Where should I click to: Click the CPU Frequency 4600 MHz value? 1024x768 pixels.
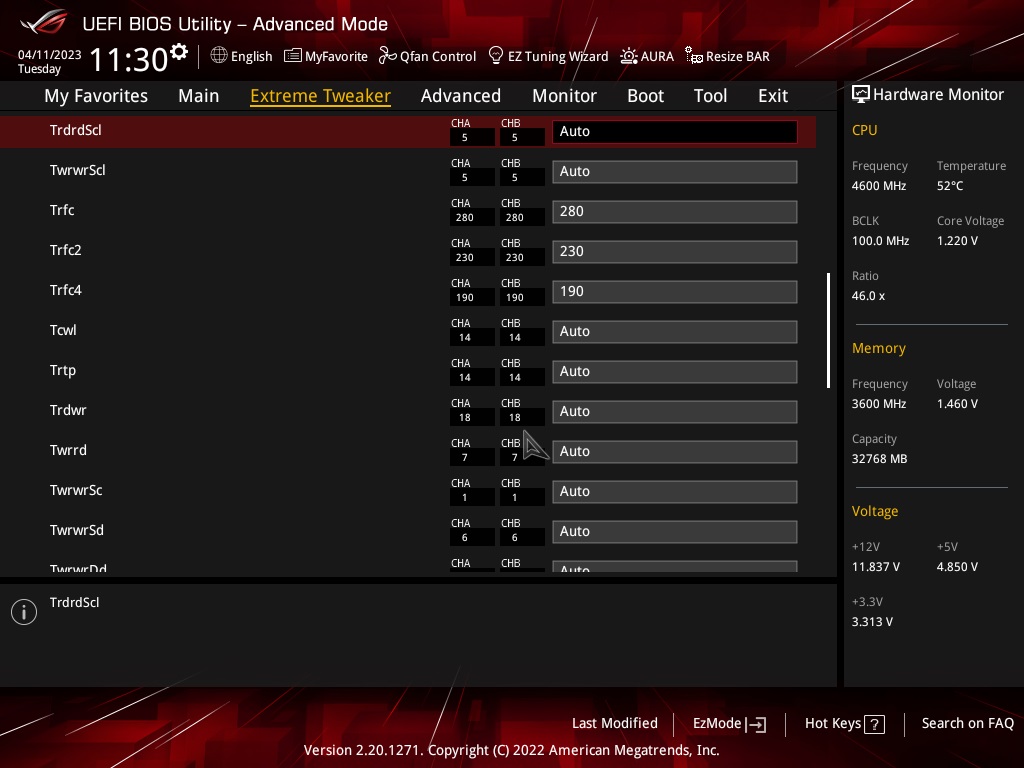[x=878, y=185]
